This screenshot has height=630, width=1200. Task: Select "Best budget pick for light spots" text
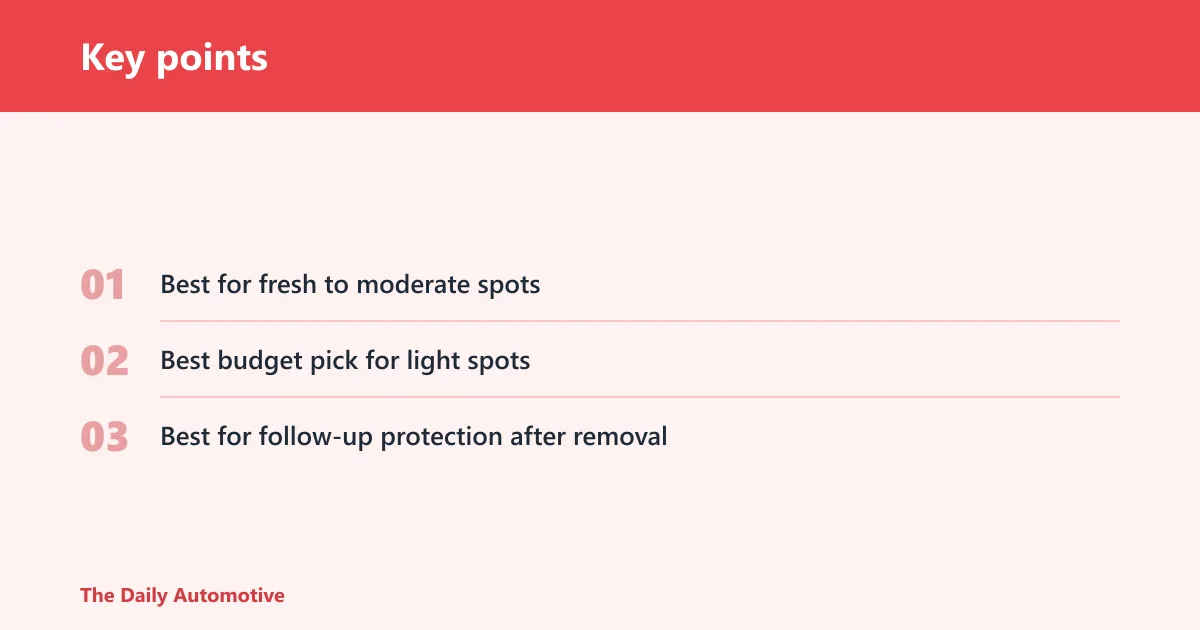click(x=345, y=361)
